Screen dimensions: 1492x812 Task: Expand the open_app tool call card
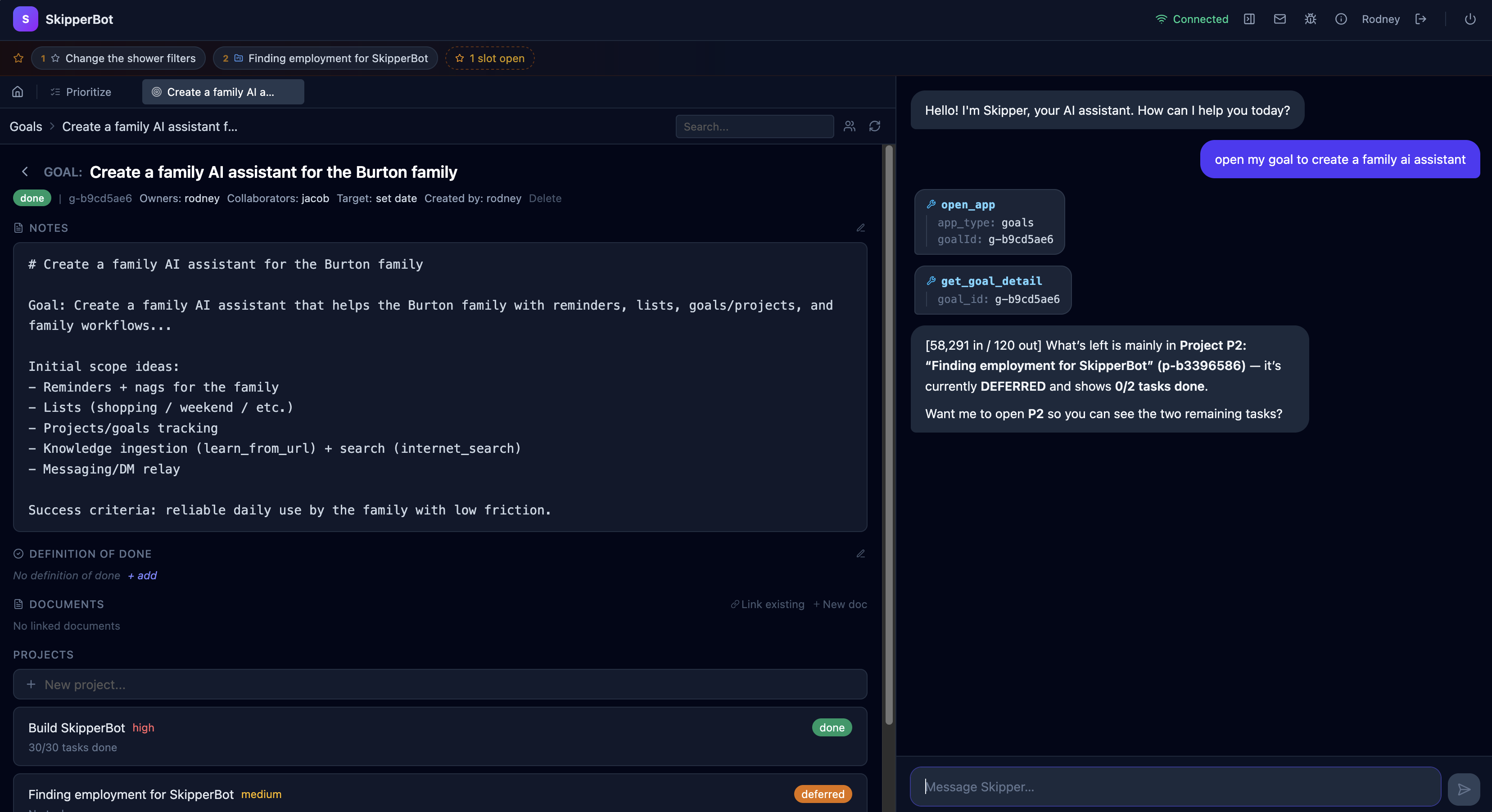click(x=989, y=222)
